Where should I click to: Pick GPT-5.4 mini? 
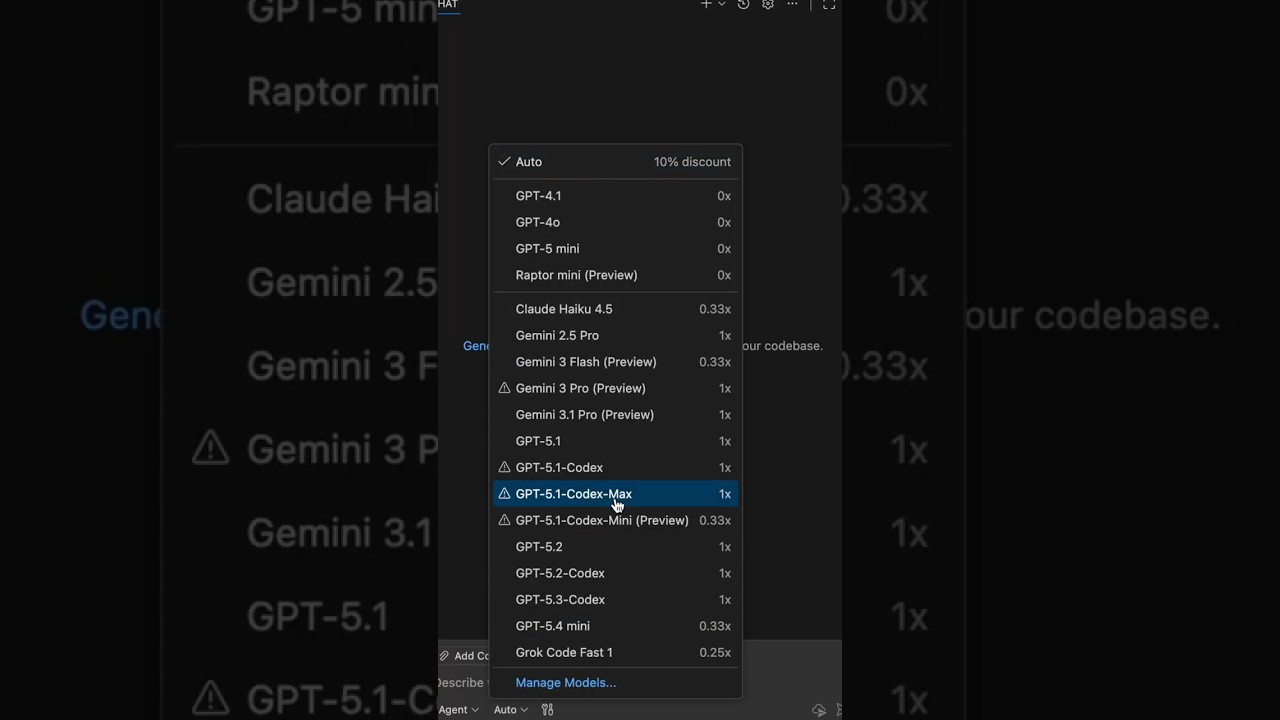(x=616, y=626)
